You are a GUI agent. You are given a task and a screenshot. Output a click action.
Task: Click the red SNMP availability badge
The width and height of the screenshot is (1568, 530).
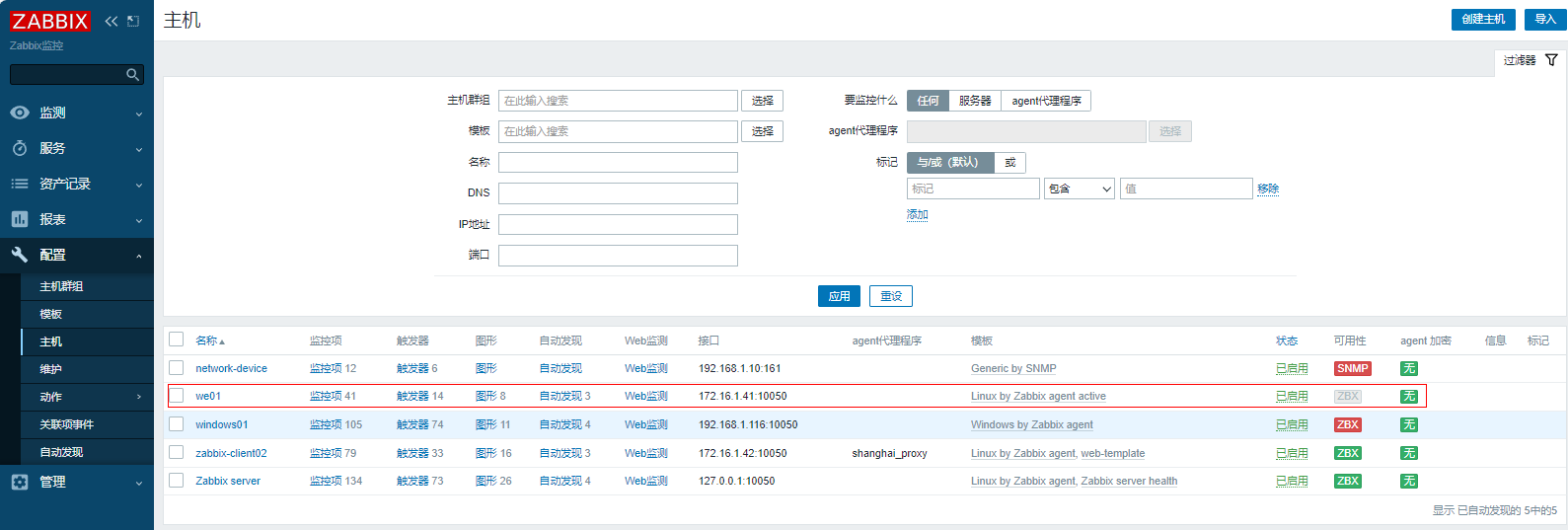[x=1352, y=368]
